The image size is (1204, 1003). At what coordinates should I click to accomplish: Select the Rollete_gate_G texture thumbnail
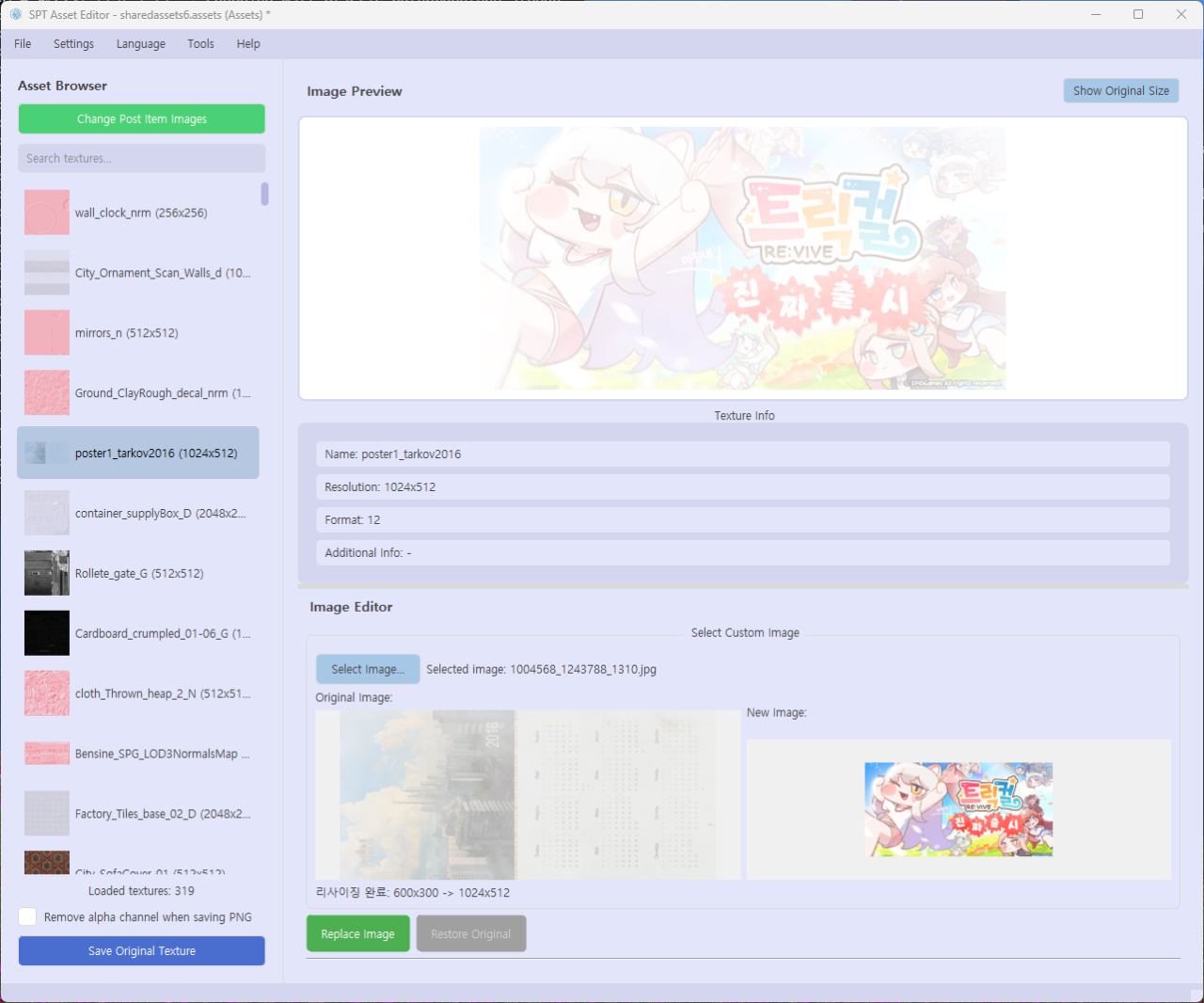pyautogui.click(x=47, y=573)
